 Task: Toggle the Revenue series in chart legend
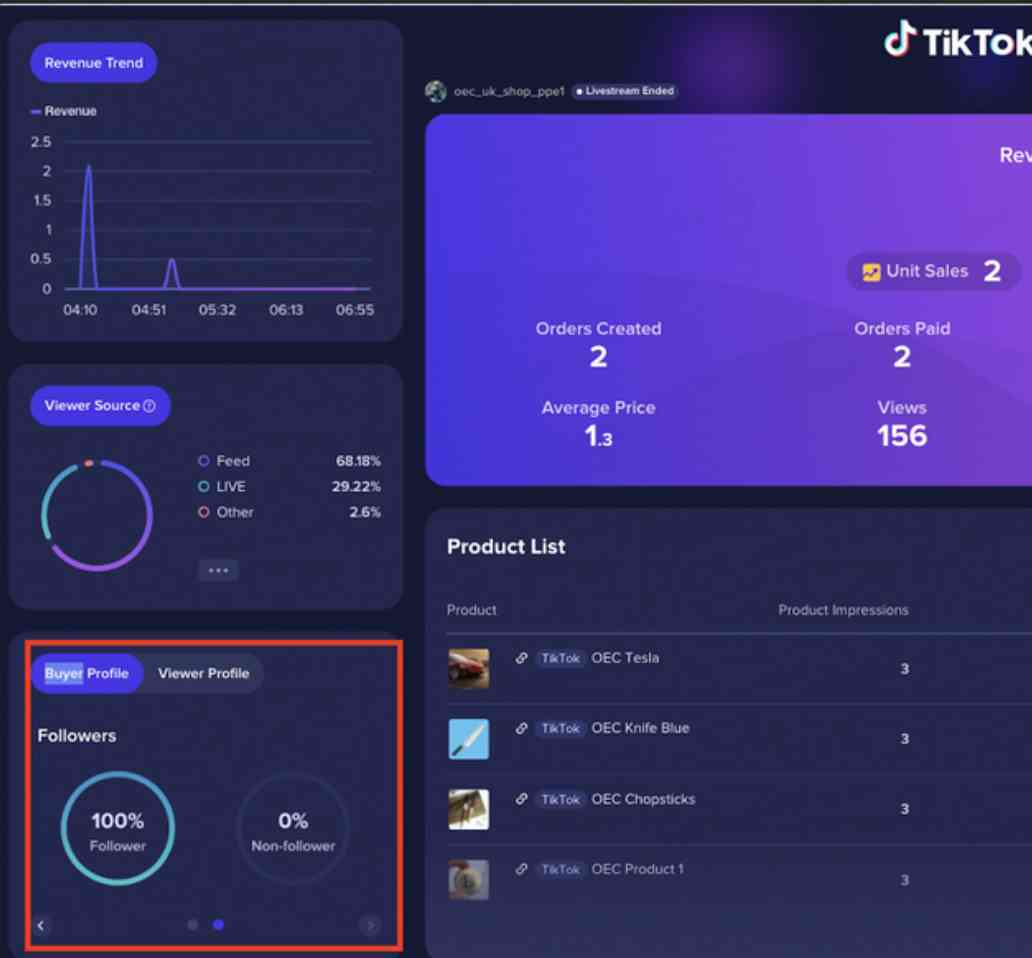64,111
